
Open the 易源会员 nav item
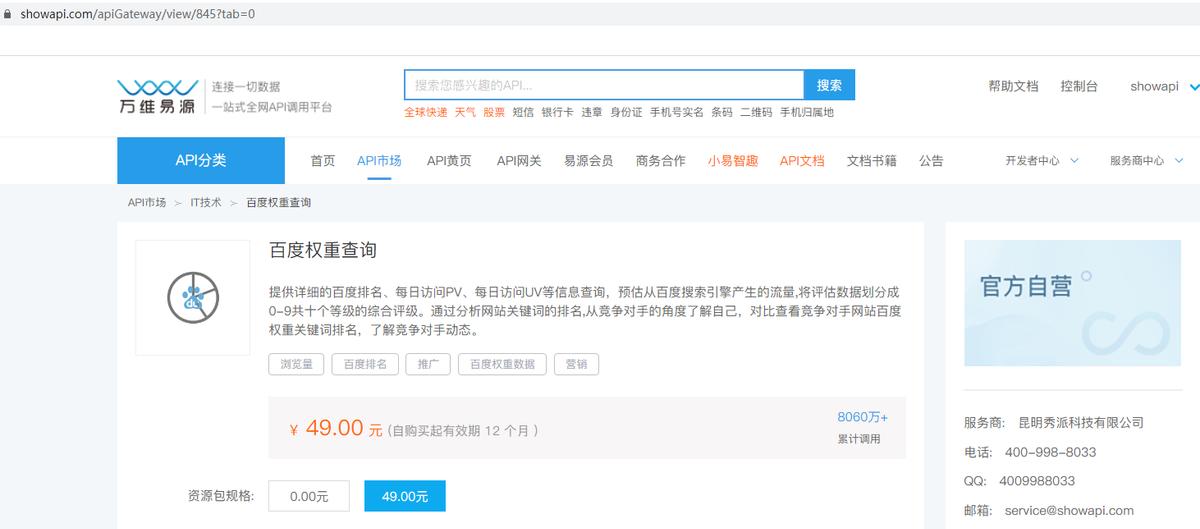[588, 161]
